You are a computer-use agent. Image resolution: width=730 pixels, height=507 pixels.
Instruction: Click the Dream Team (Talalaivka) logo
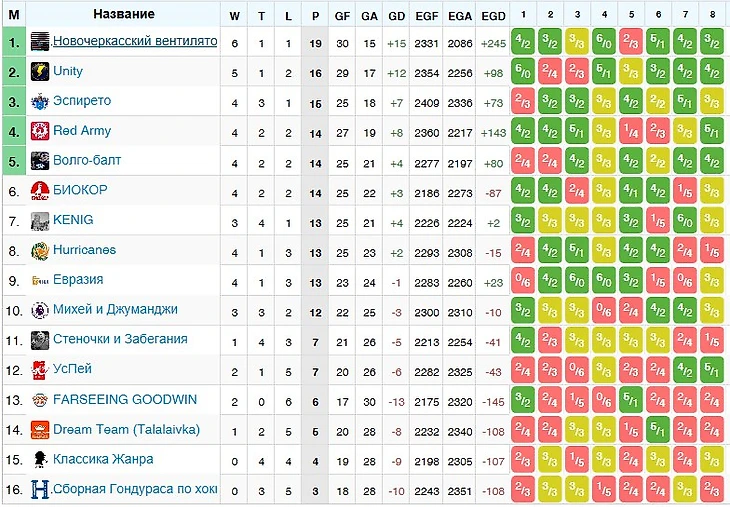click(40, 430)
